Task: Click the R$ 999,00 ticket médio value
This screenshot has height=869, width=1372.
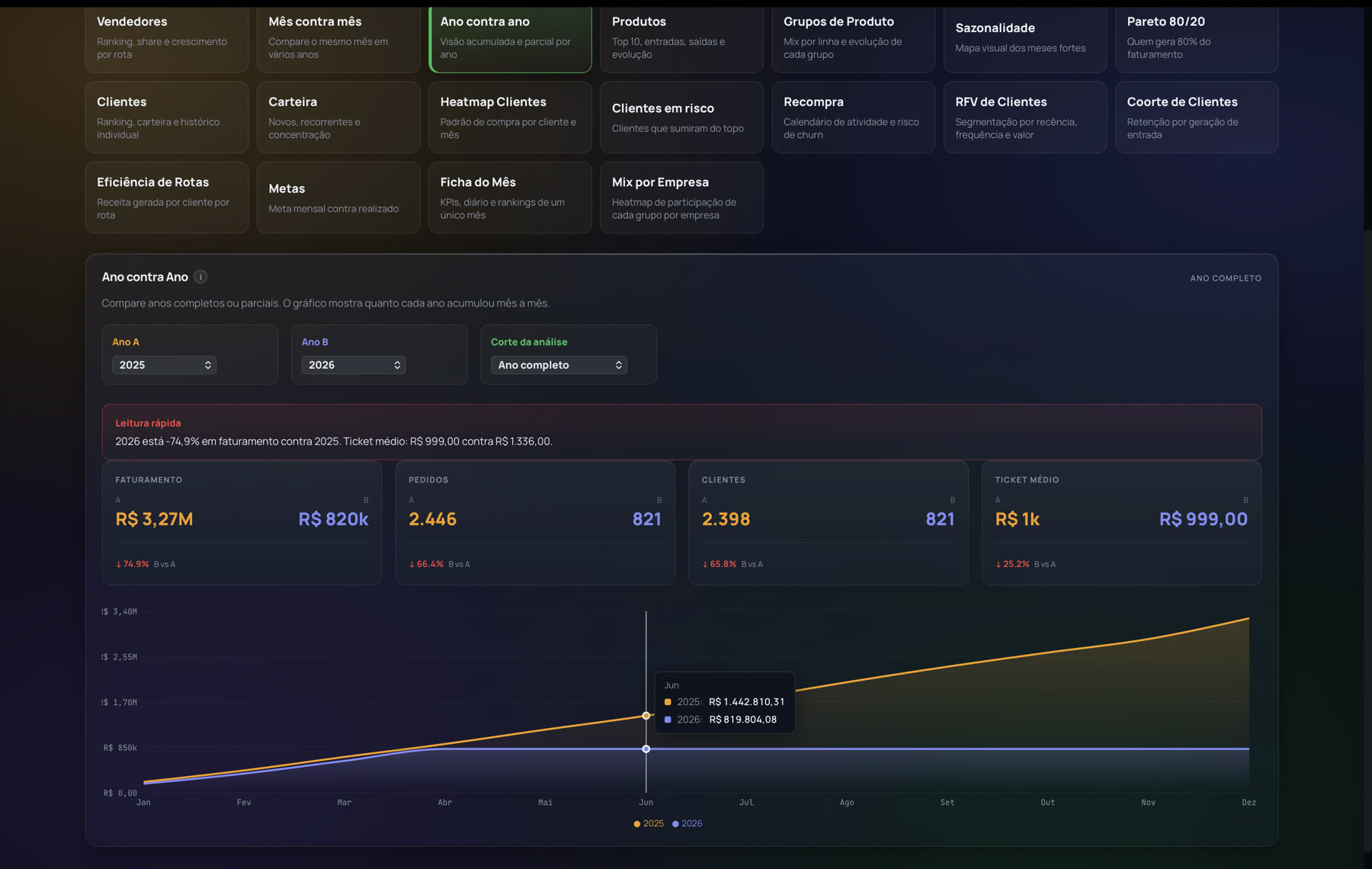Action: pos(1203,519)
